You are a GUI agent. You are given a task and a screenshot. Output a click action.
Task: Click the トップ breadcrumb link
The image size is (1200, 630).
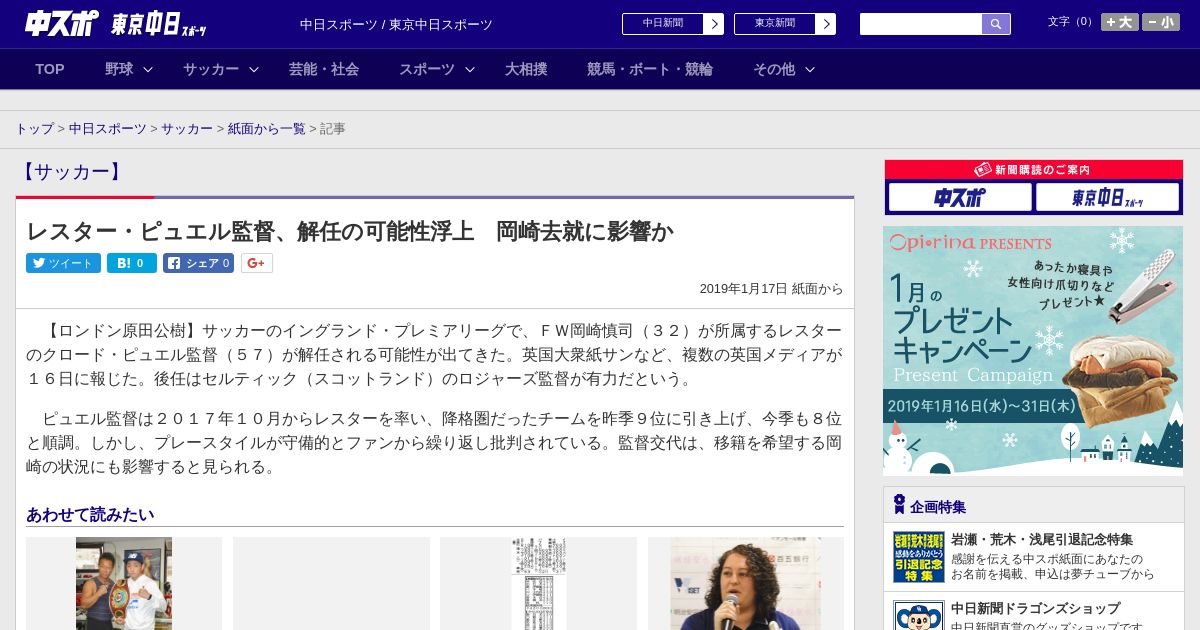[35, 129]
